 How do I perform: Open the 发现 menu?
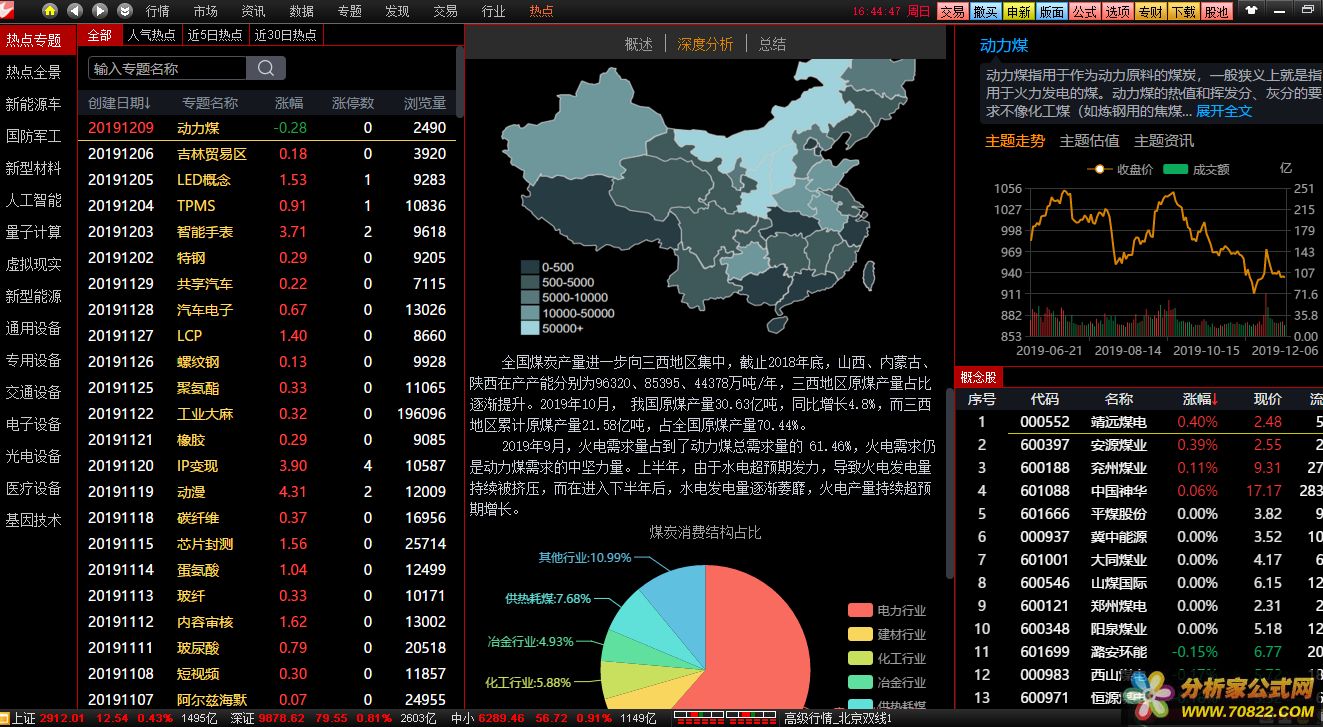click(x=397, y=11)
